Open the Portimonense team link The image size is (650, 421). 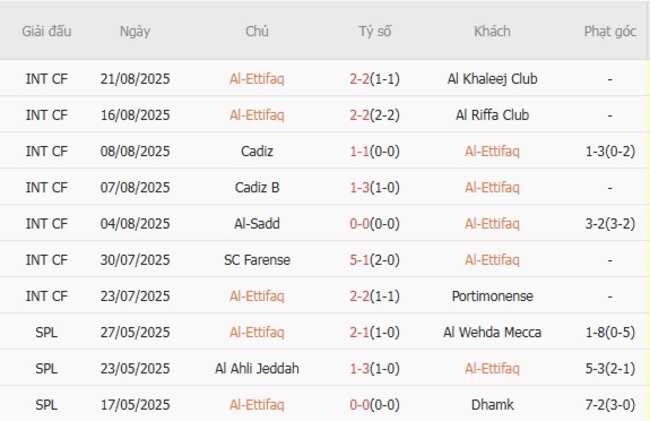492,296
